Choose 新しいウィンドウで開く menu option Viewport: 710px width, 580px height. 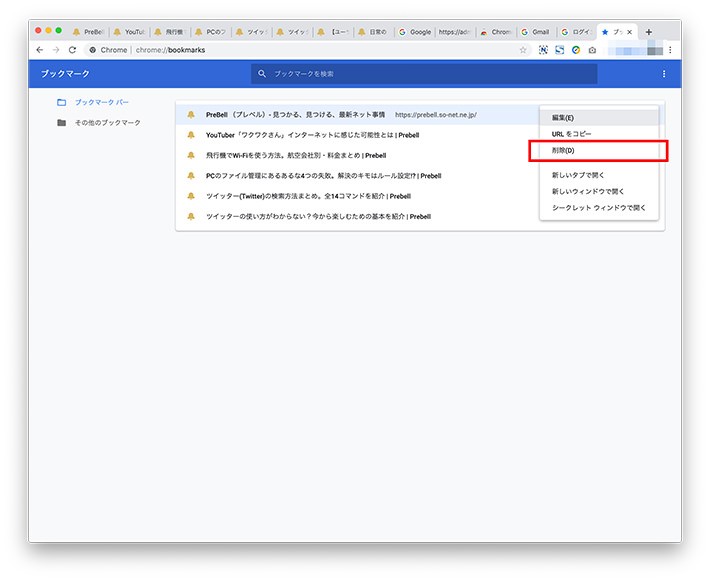[588, 191]
